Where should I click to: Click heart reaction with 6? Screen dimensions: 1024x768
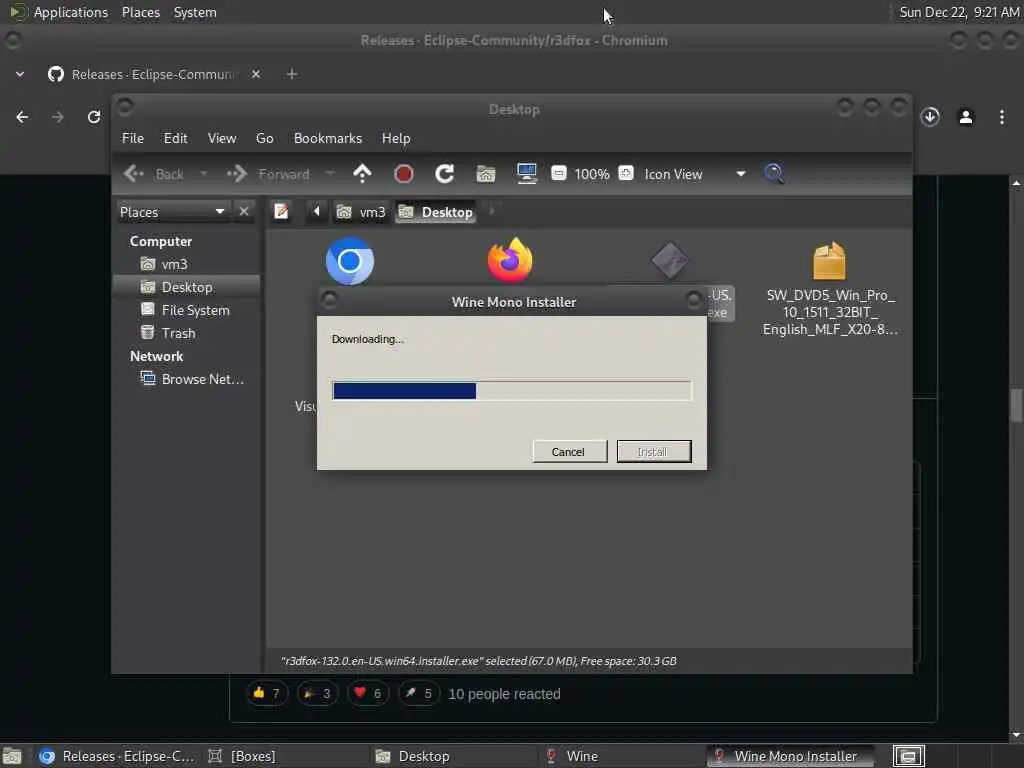[368, 694]
